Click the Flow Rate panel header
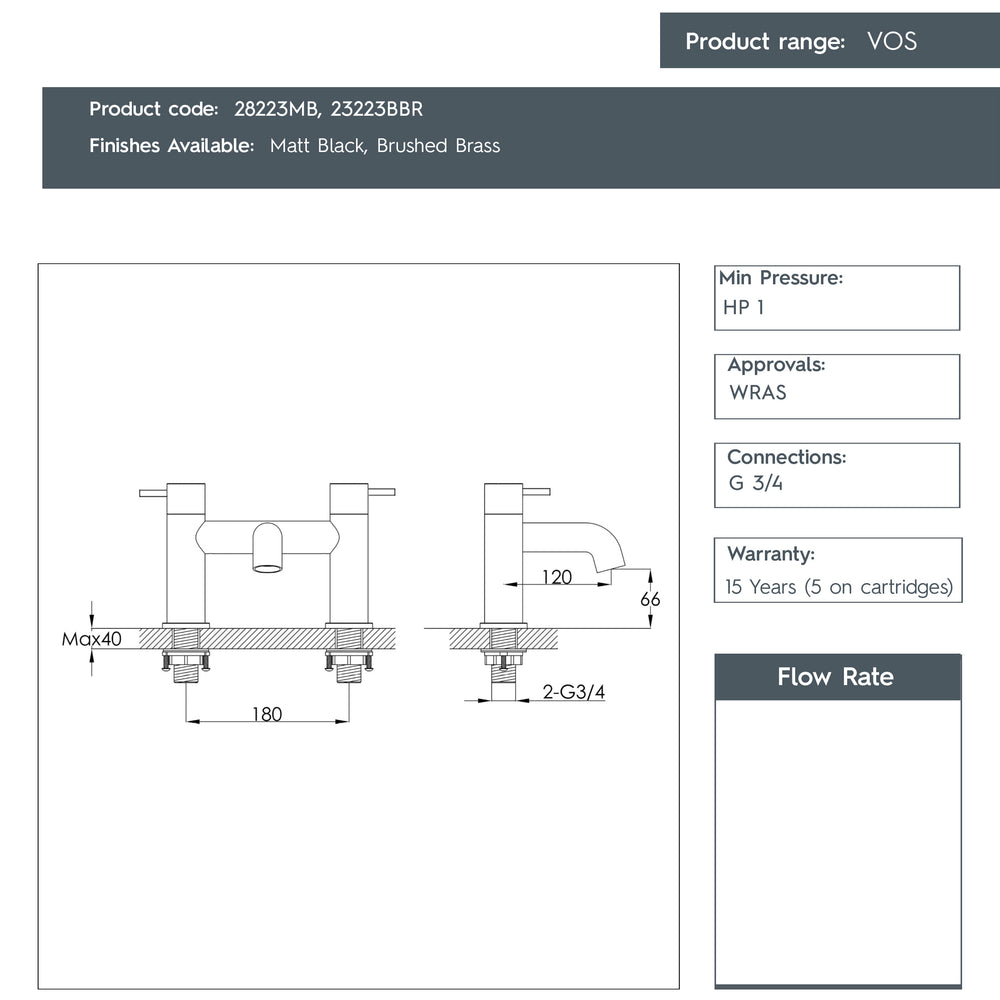This screenshot has height=1000, width=1000. (836, 677)
